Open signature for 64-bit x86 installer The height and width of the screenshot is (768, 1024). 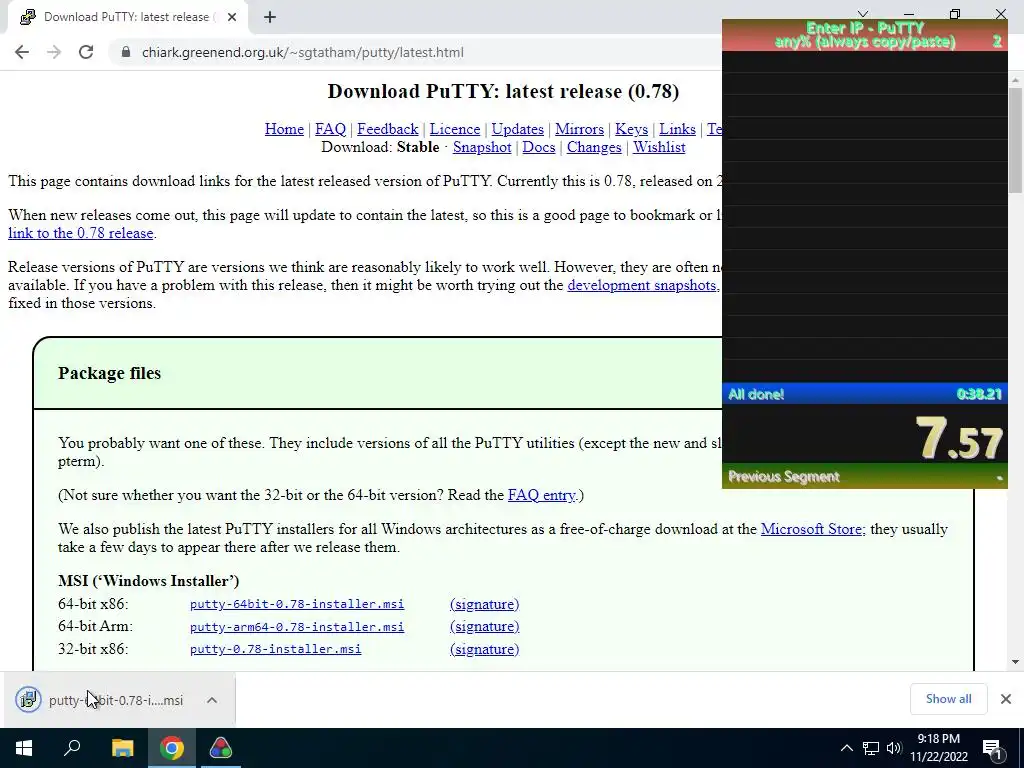coord(485,604)
